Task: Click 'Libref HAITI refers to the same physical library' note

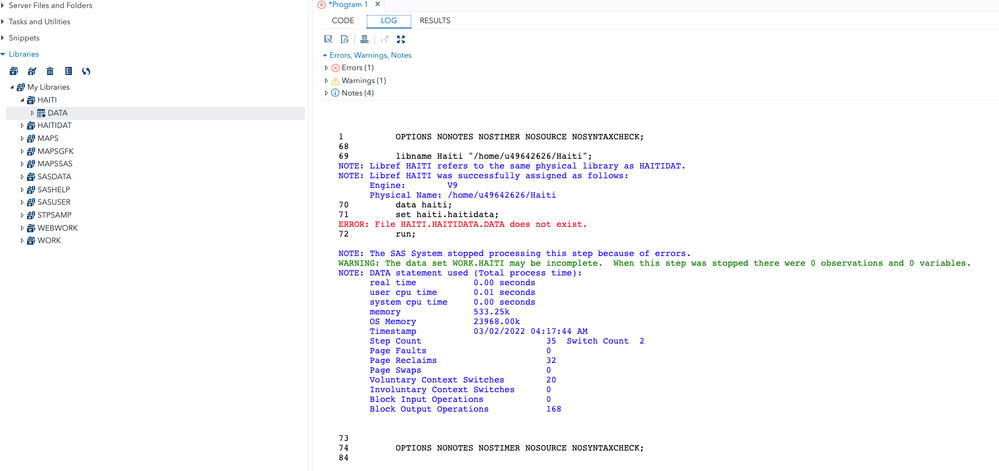Action: point(512,166)
